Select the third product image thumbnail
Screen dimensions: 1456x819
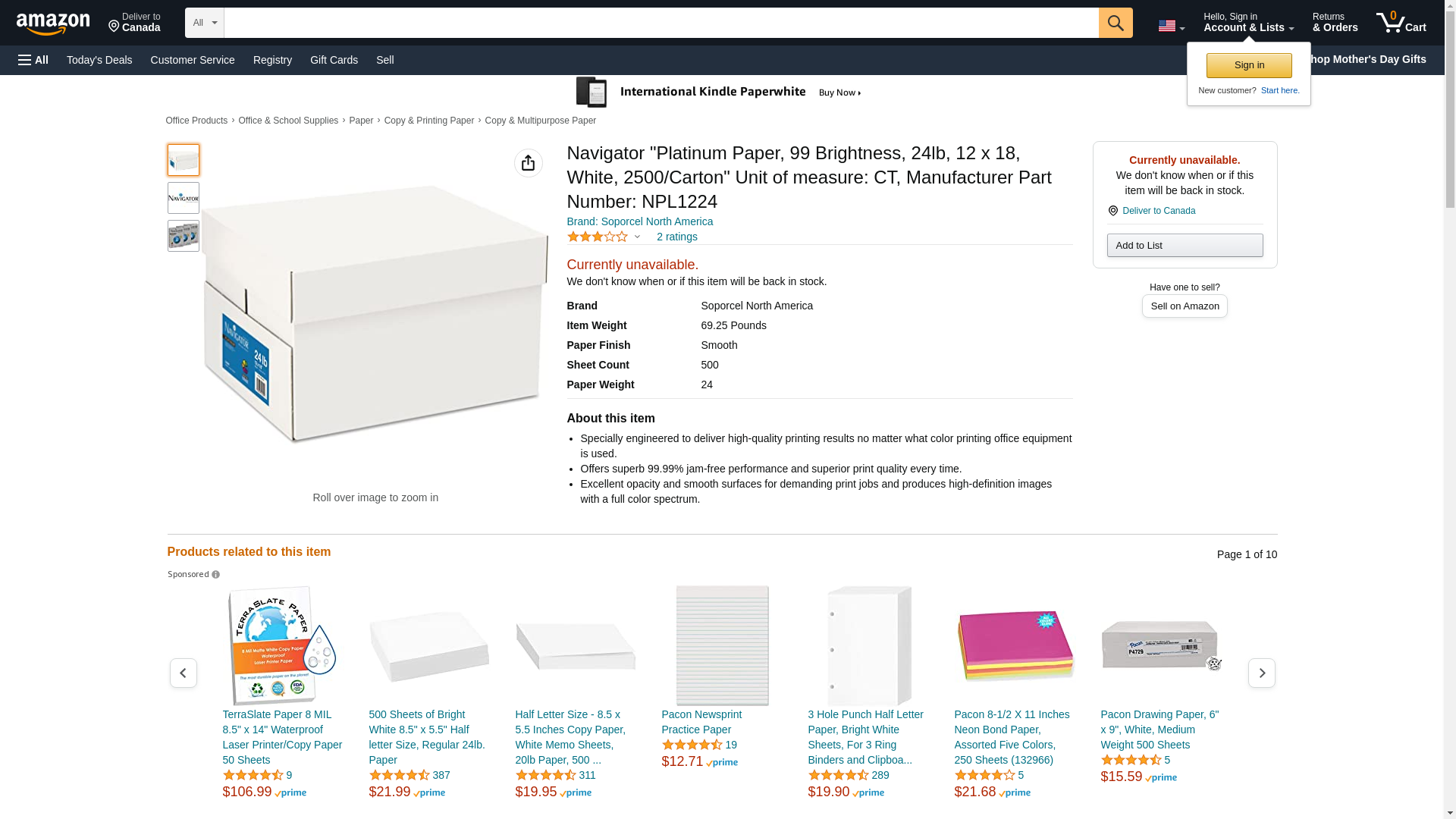(184, 236)
